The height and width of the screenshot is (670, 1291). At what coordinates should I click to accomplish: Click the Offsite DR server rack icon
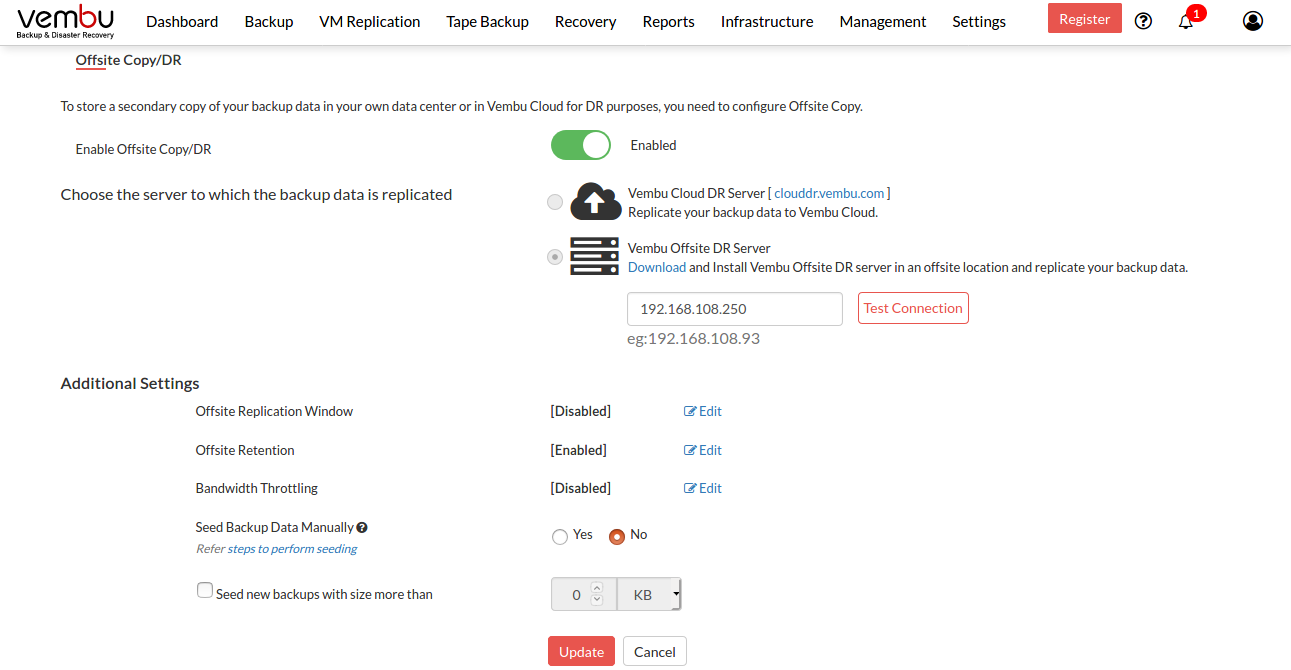[595, 256]
